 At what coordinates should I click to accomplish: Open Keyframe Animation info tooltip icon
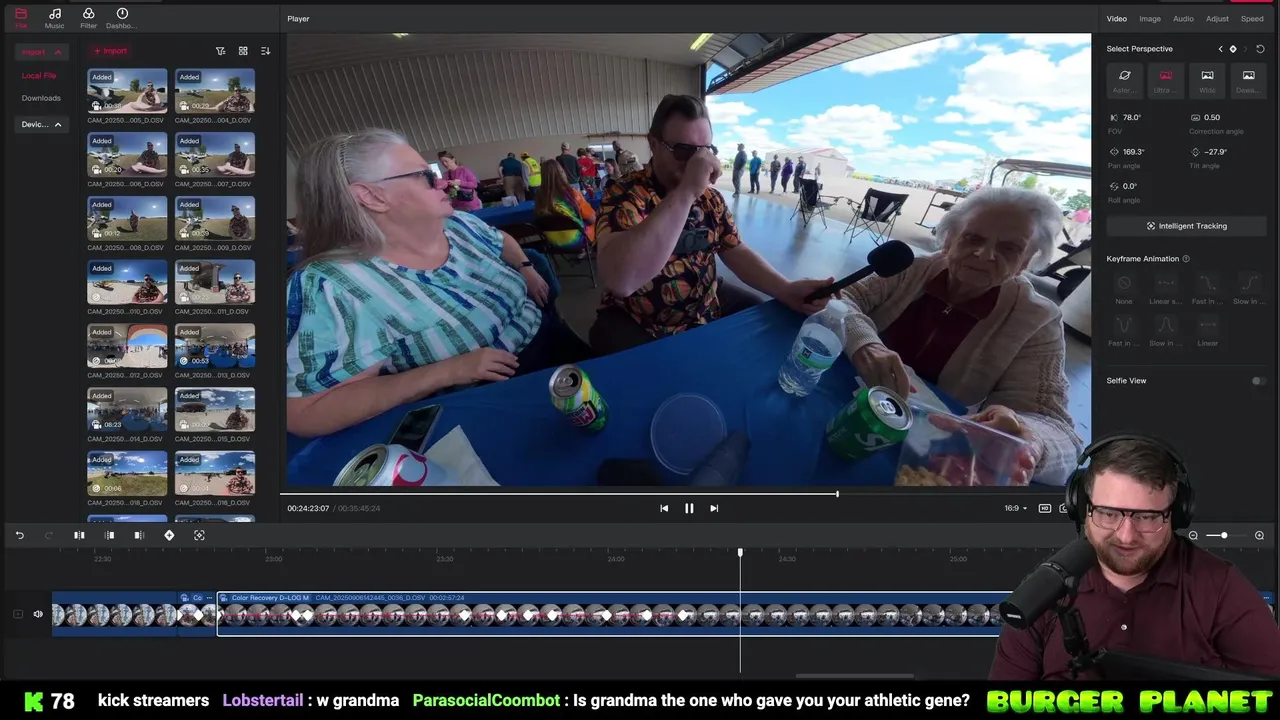click(1186, 259)
